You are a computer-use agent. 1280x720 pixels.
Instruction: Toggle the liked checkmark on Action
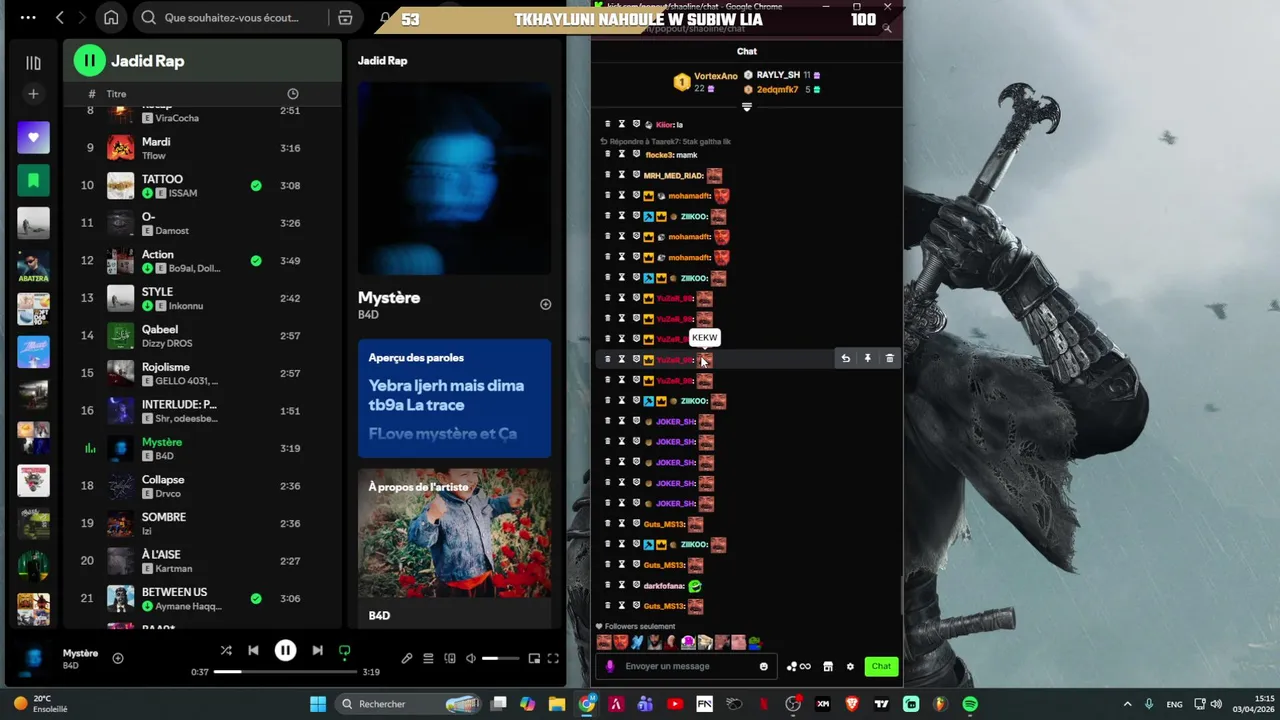coord(256,260)
